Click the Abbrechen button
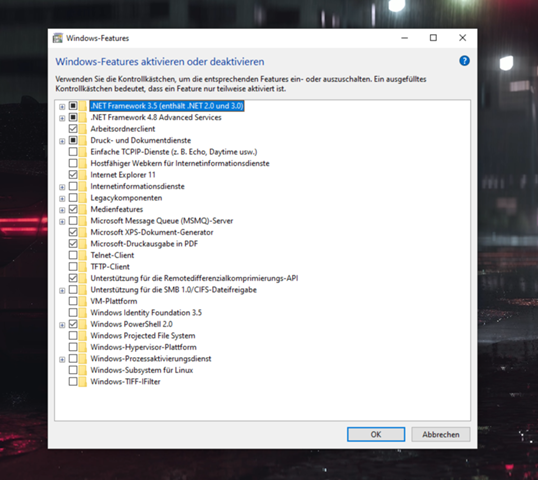Image resolution: width=538 pixels, height=480 pixels. point(441,434)
